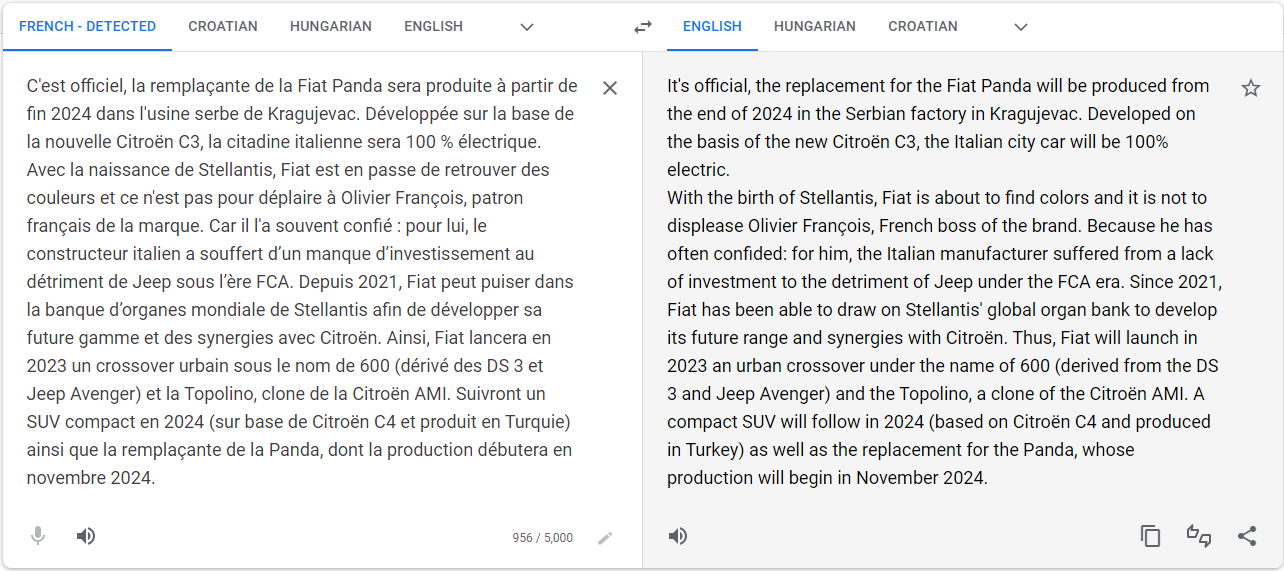The width and height of the screenshot is (1284, 571).
Task: Listen to the English translation
Action: pyautogui.click(x=678, y=536)
